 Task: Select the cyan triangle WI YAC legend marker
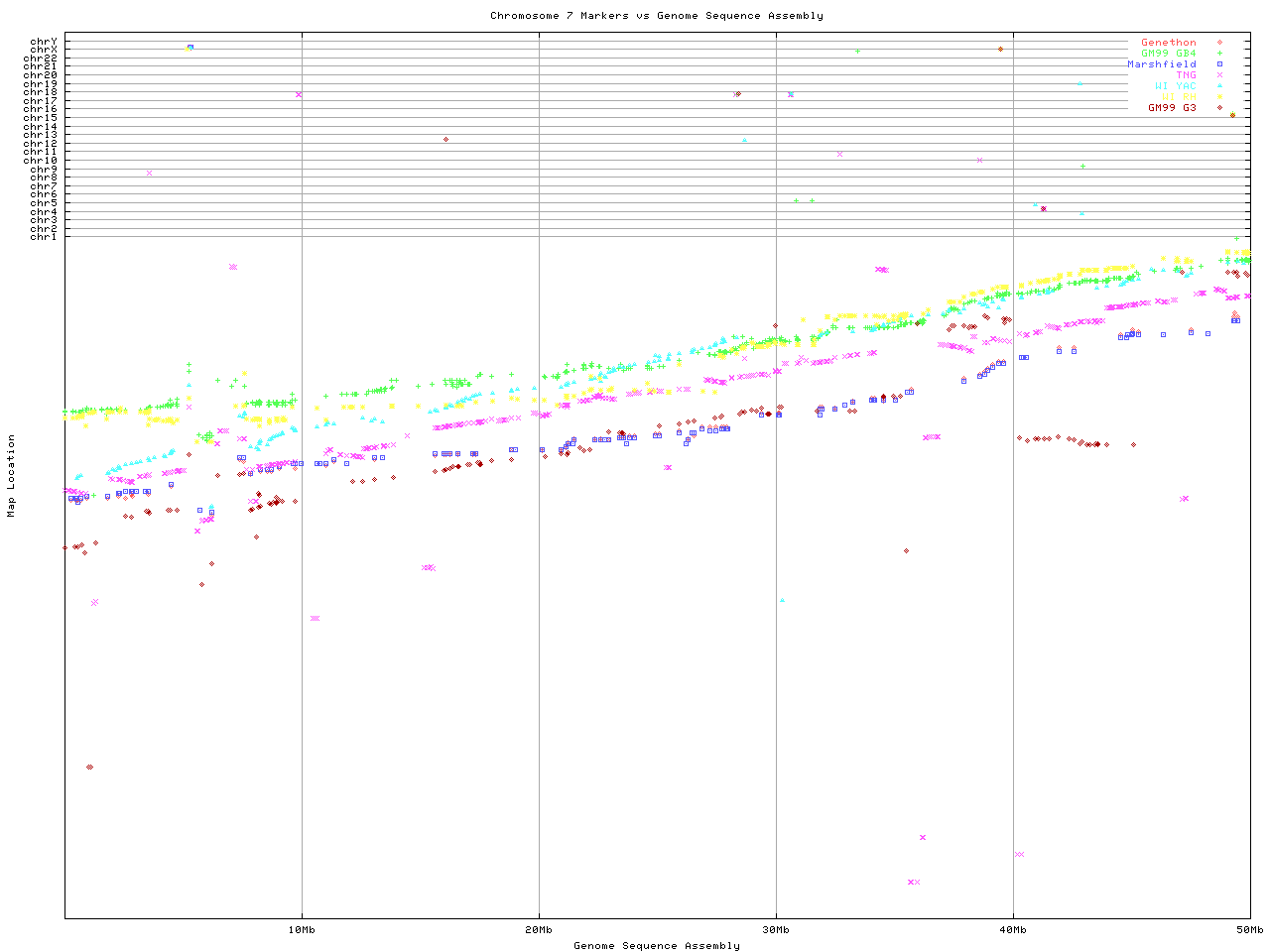point(1219,86)
